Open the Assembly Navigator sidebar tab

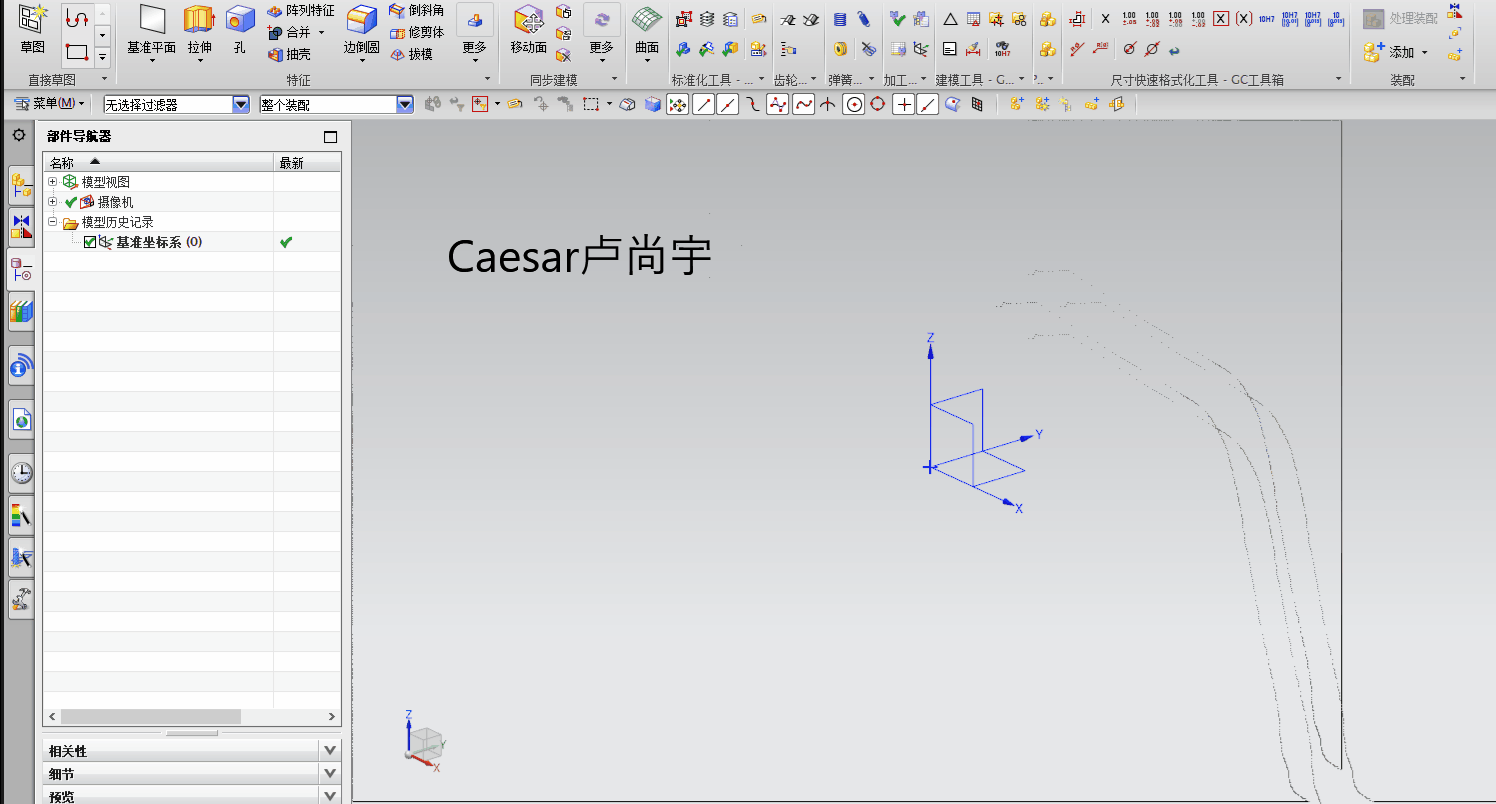[21, 183]
